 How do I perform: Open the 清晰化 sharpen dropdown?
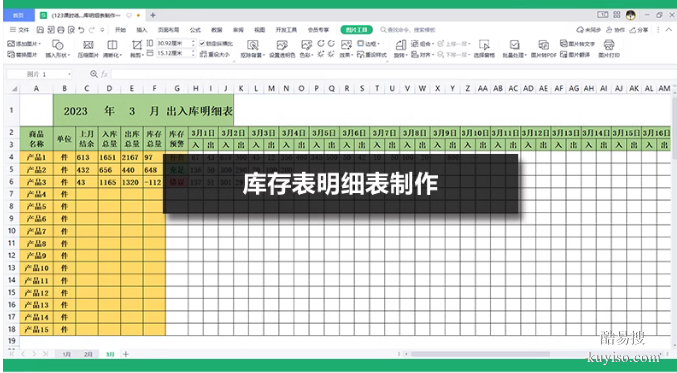(x=112, y=55)
